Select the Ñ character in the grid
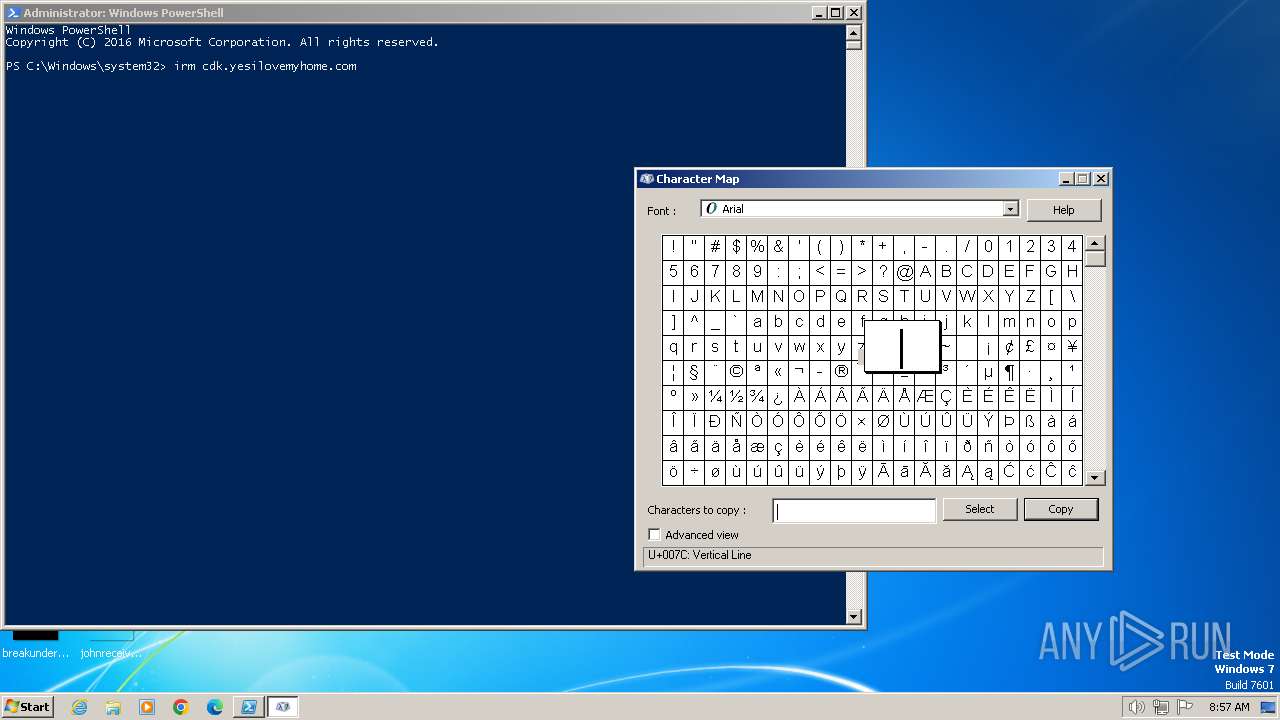 (736, 422)
